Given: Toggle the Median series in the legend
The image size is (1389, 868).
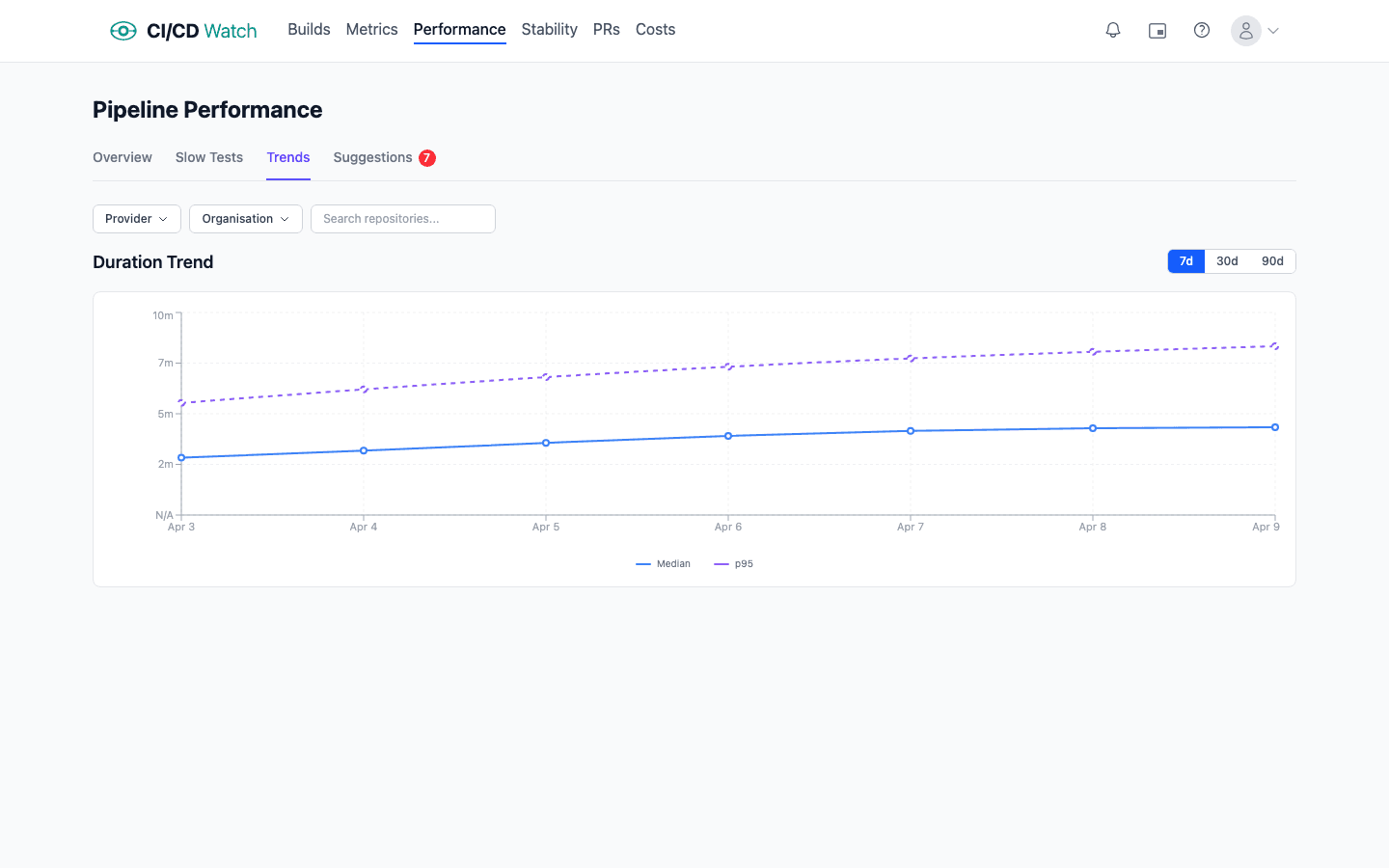Looking at the screenshot, I should click(x=664, y=563).
